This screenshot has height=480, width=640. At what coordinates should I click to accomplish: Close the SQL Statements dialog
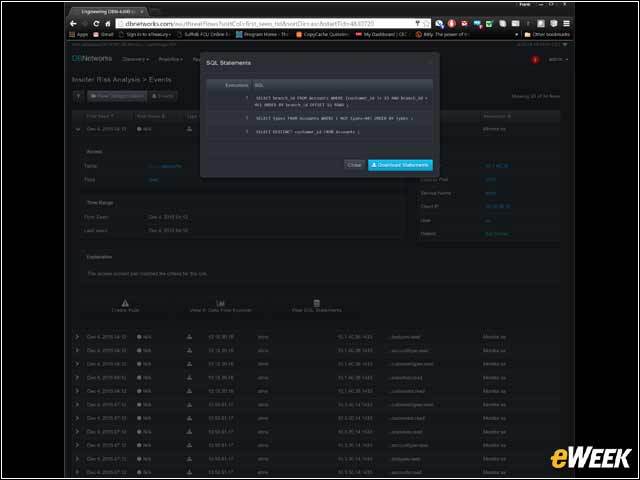354,165
